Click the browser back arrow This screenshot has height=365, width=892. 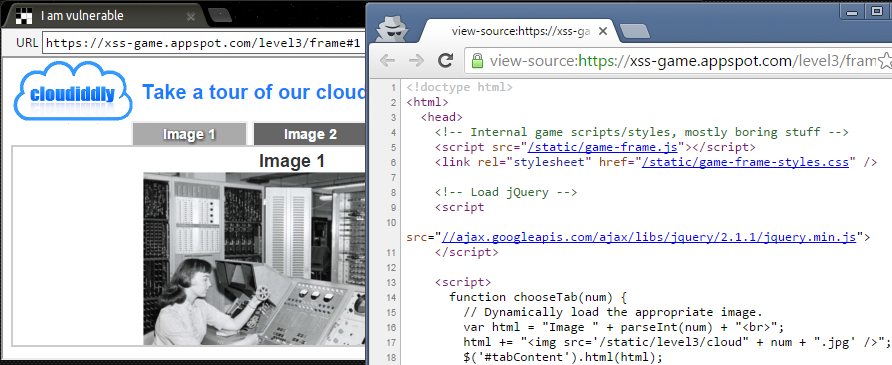click(387, 60)
